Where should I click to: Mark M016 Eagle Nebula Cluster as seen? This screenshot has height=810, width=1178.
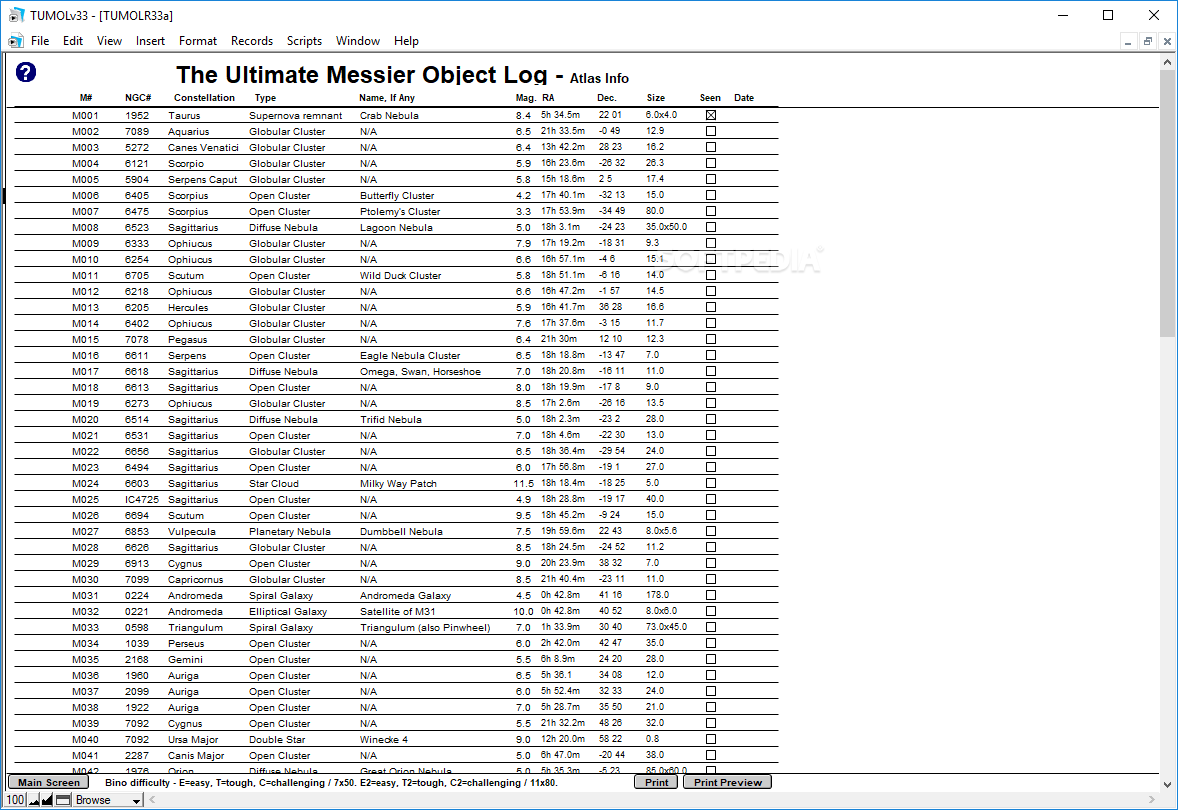(x=711, y=355)
